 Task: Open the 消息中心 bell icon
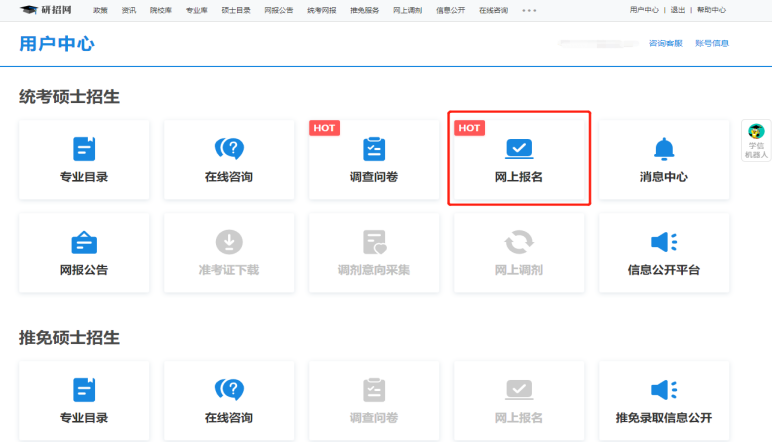(664, 149)
